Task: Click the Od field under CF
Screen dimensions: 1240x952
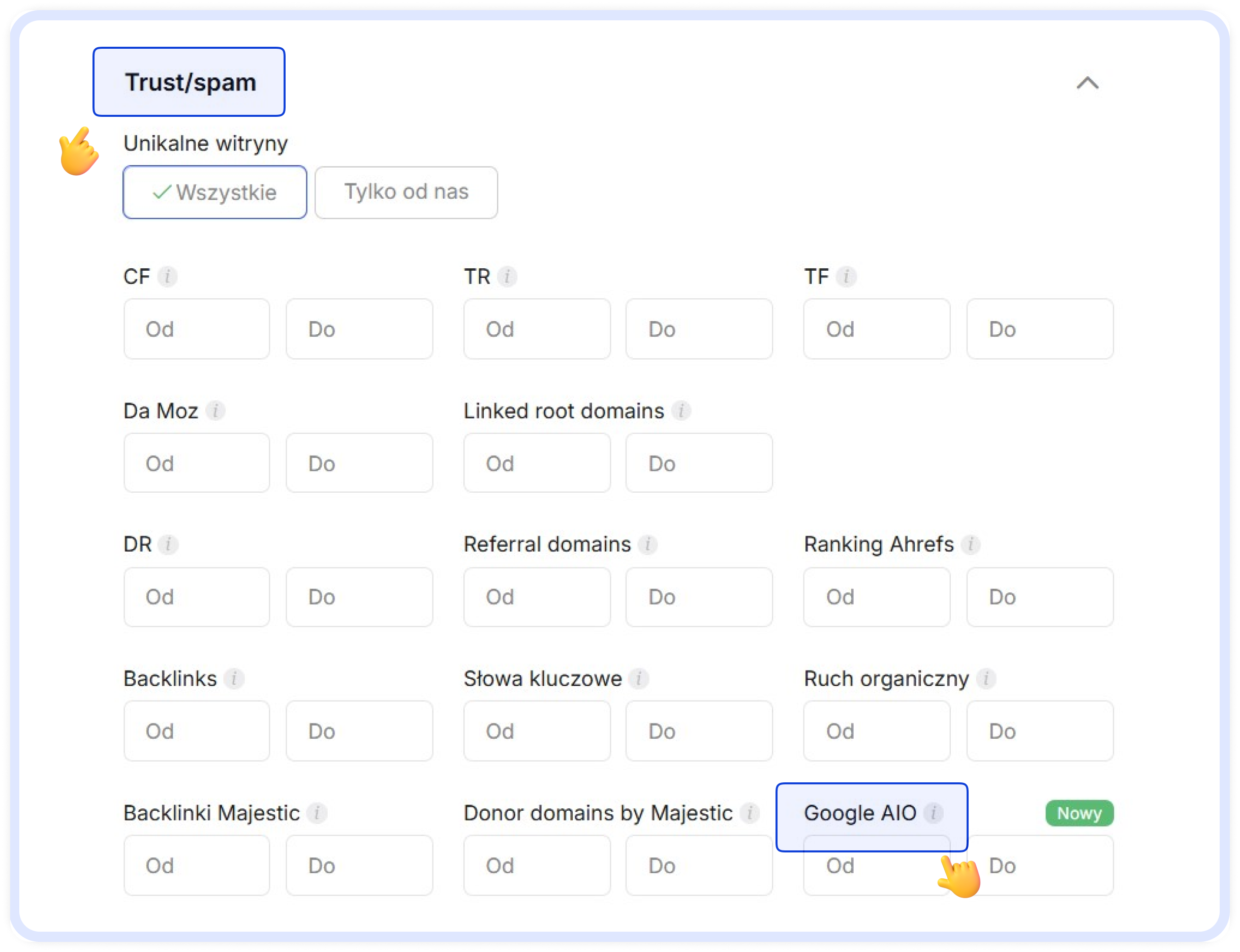Action: [x=196, y=329]
